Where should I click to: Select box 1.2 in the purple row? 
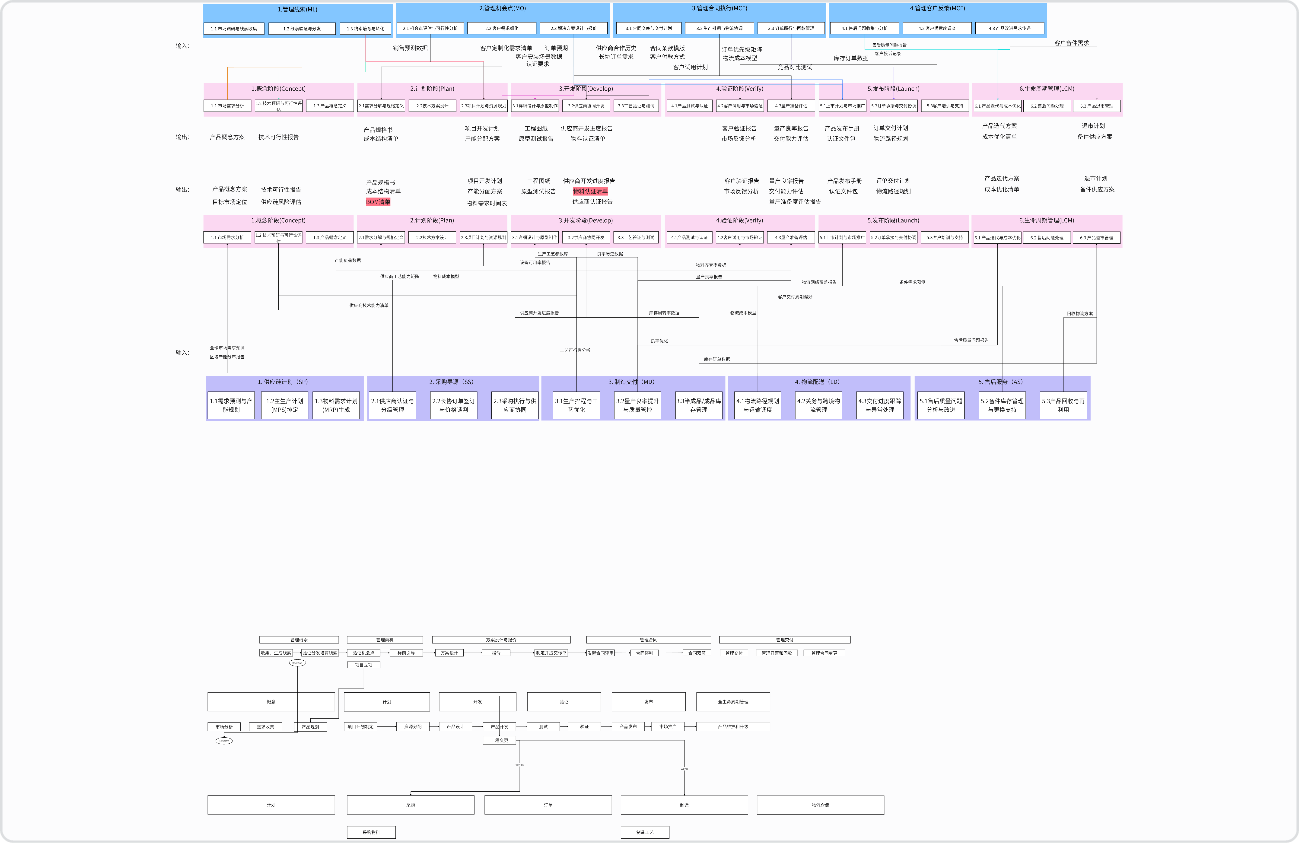pos(283,404)
